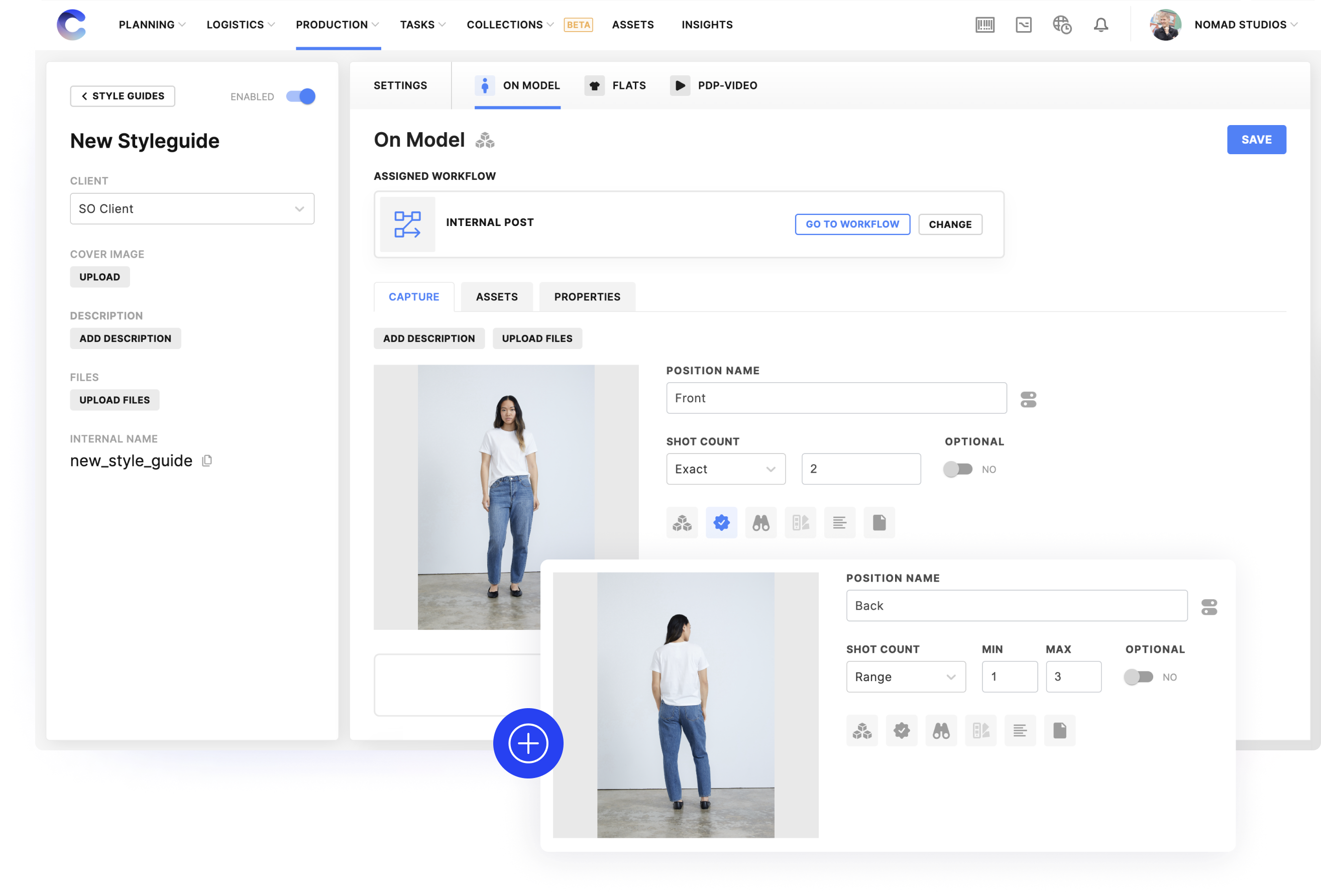This screenshot has height=896, width=1321.
Task: Switch to the Flats tab
Action: tap(617, 85)
